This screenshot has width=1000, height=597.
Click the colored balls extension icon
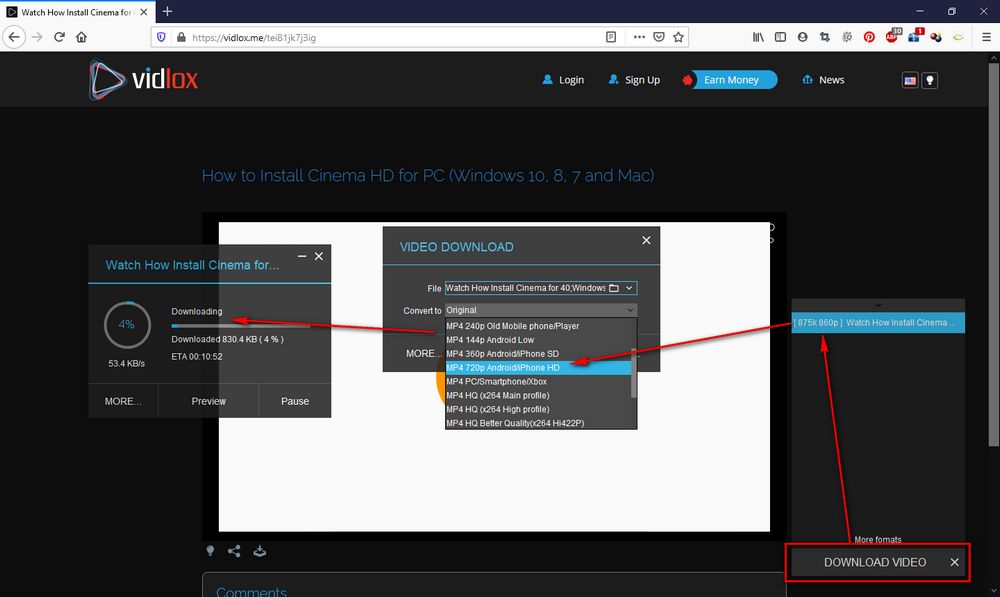(936, 37)
